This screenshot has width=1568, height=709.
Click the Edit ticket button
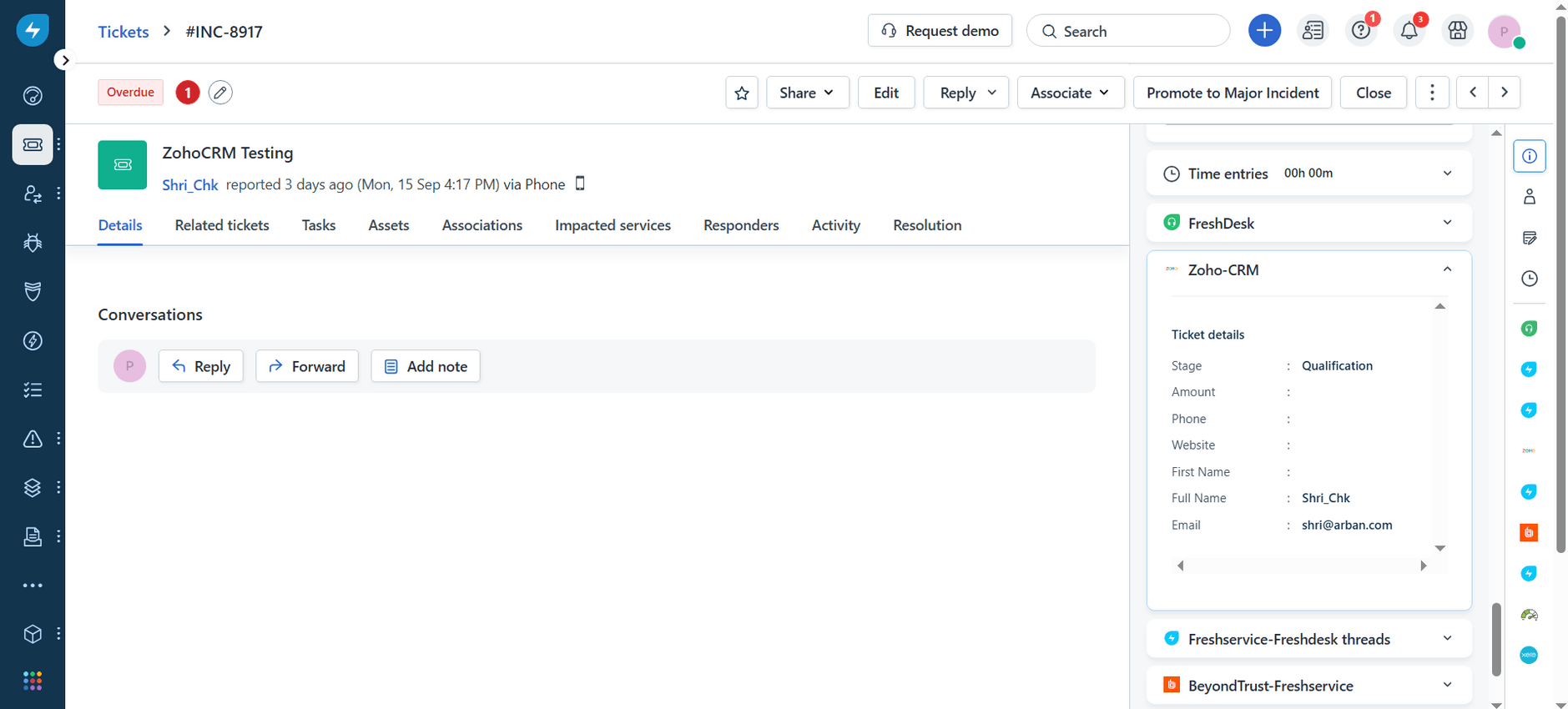point(886,93)
